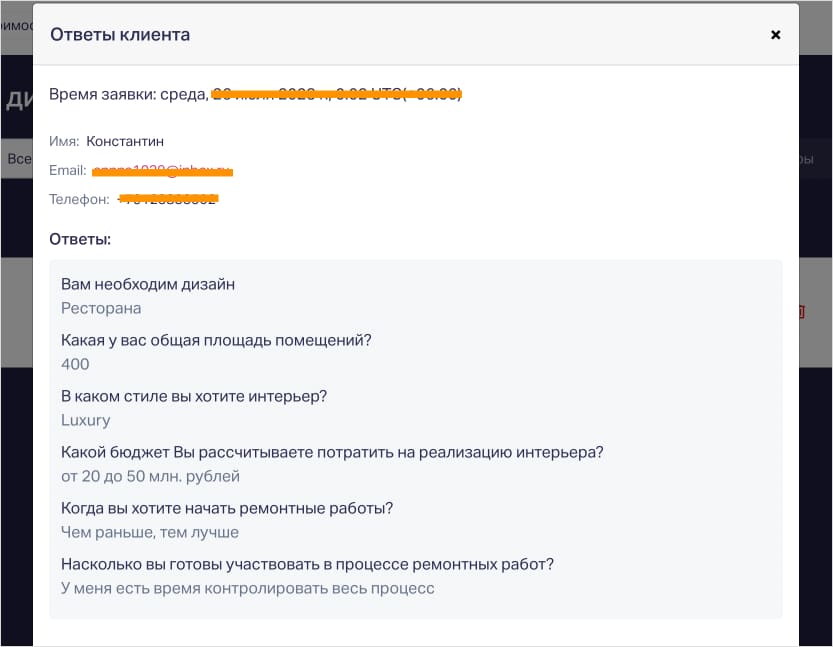
Task: Click the client name "Константин"
Action: click(x=125, y=142)
